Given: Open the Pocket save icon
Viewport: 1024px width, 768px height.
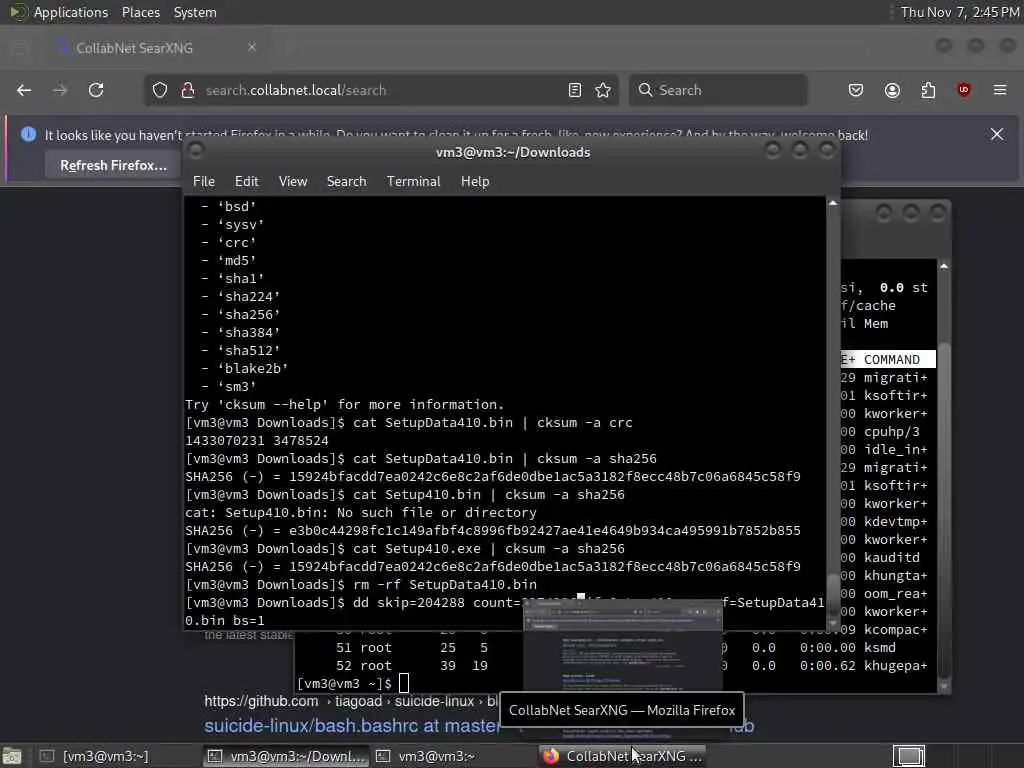Looking at the screenshot, I should click(x=856, y=90).
